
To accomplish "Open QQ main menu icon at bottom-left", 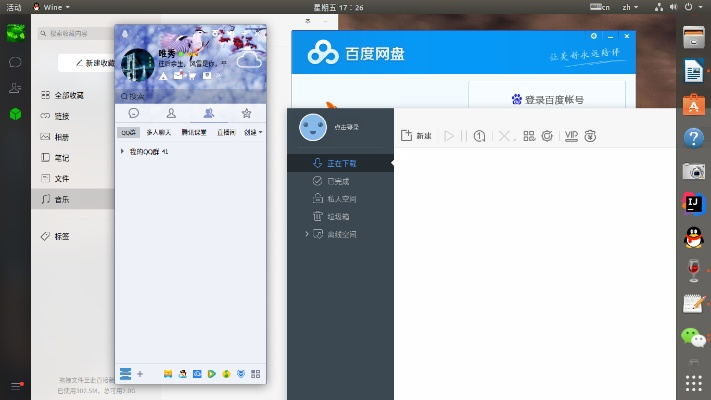I will tap(125, 373).
